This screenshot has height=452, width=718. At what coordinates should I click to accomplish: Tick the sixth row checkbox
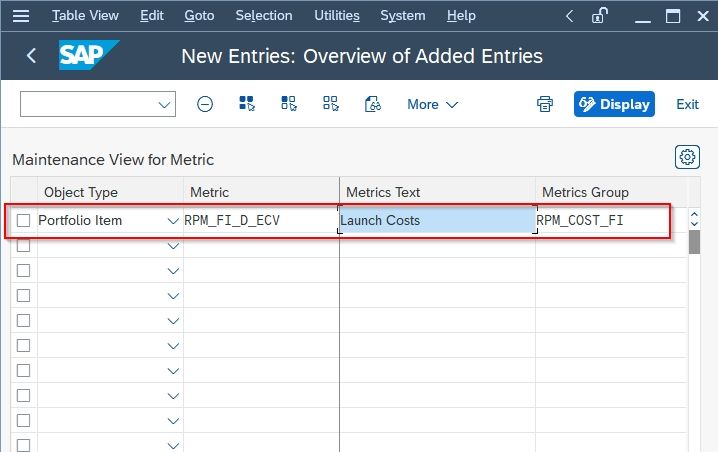[23, 345]
